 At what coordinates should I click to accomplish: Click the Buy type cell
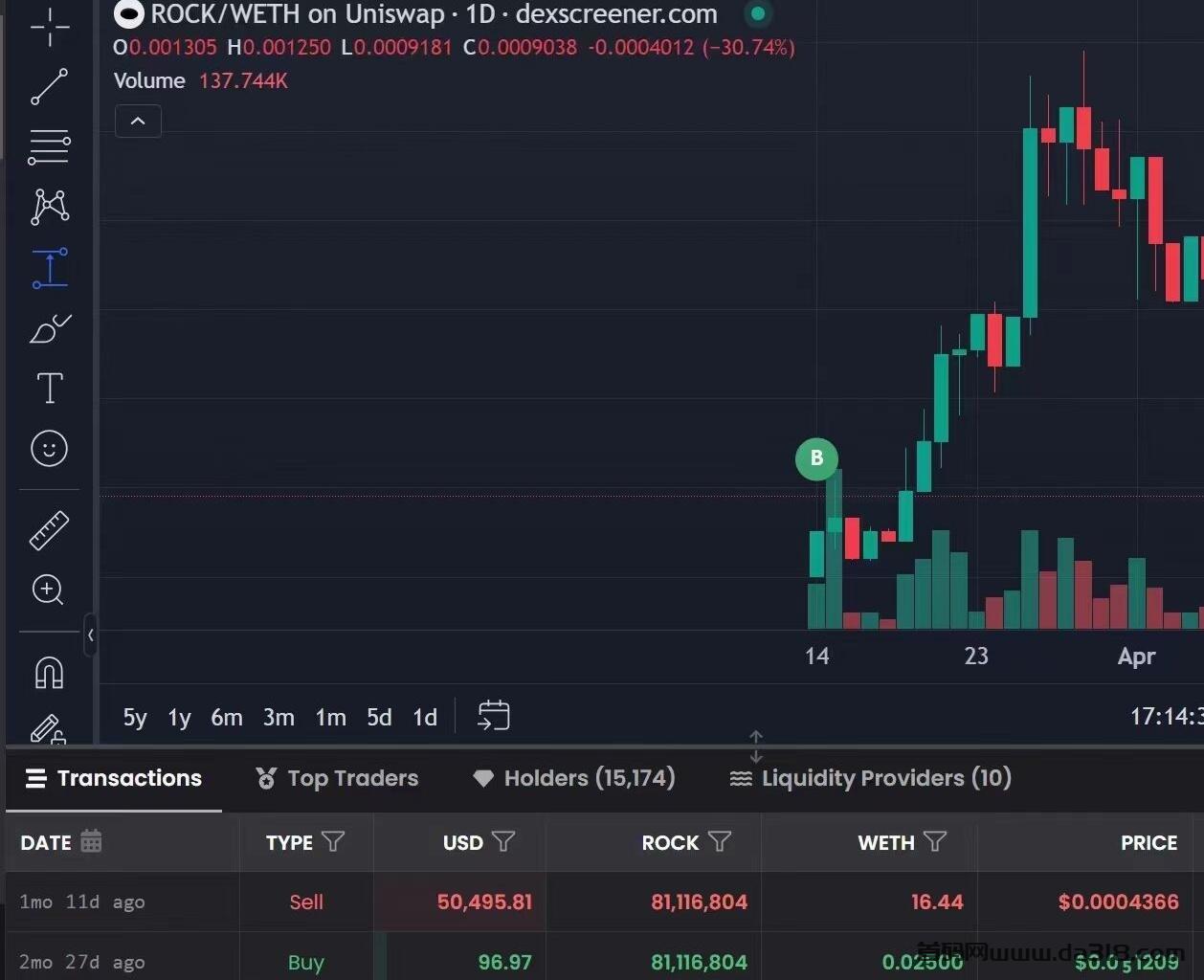[306, 962]
